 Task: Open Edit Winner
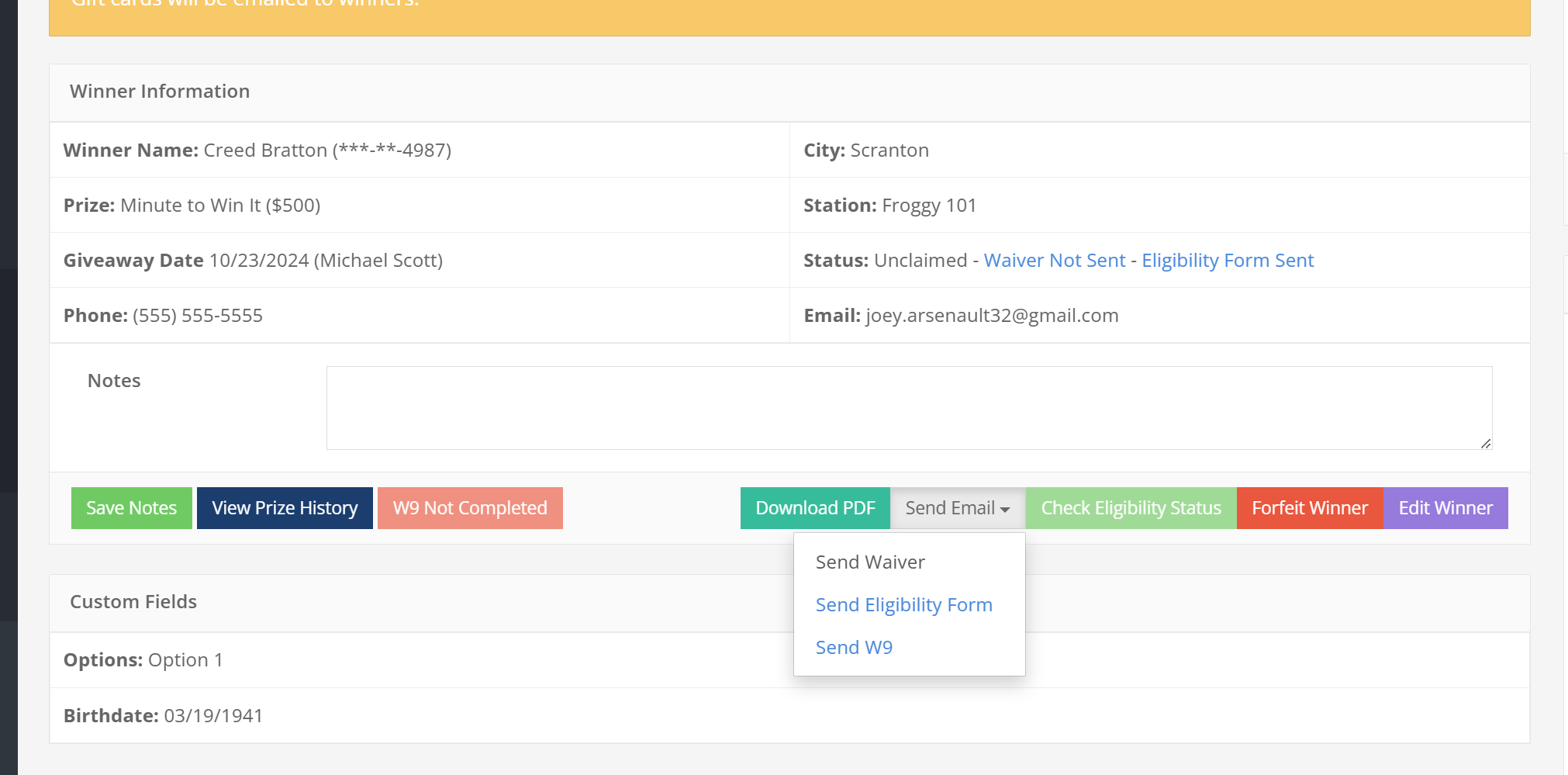(x=1445, y=508)
